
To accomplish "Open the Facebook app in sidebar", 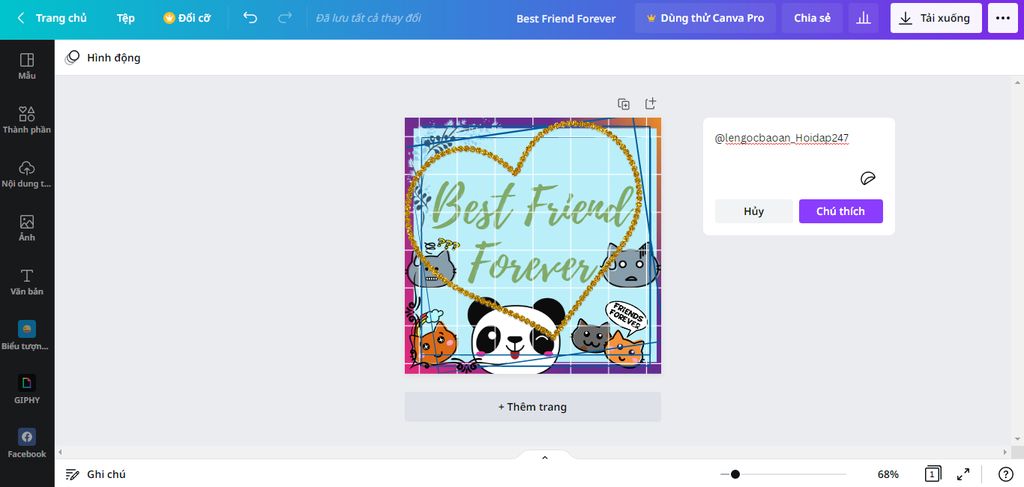I will (x=27, y=444).
